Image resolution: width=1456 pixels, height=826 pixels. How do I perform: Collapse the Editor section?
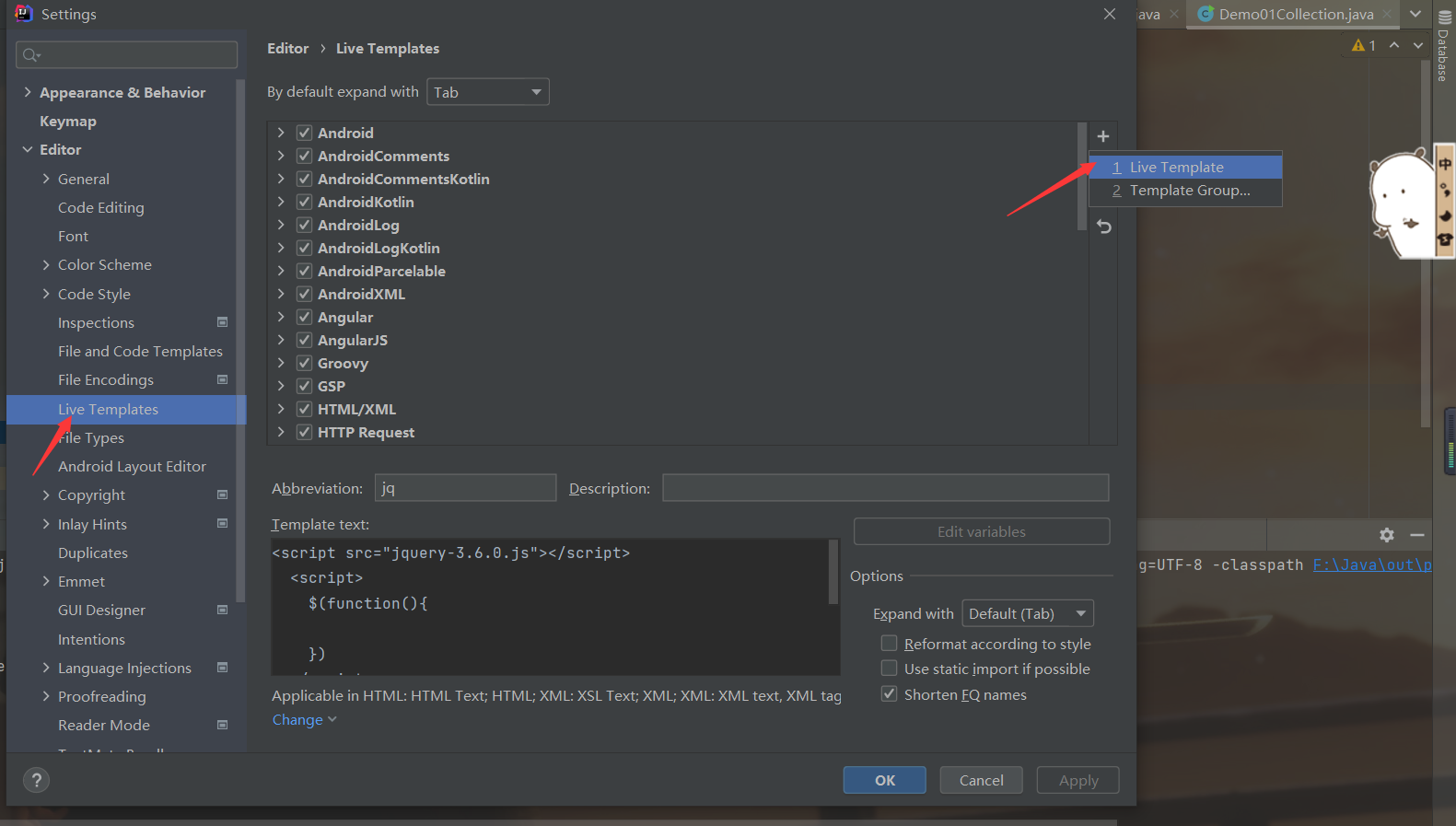[x=28, y=149]
